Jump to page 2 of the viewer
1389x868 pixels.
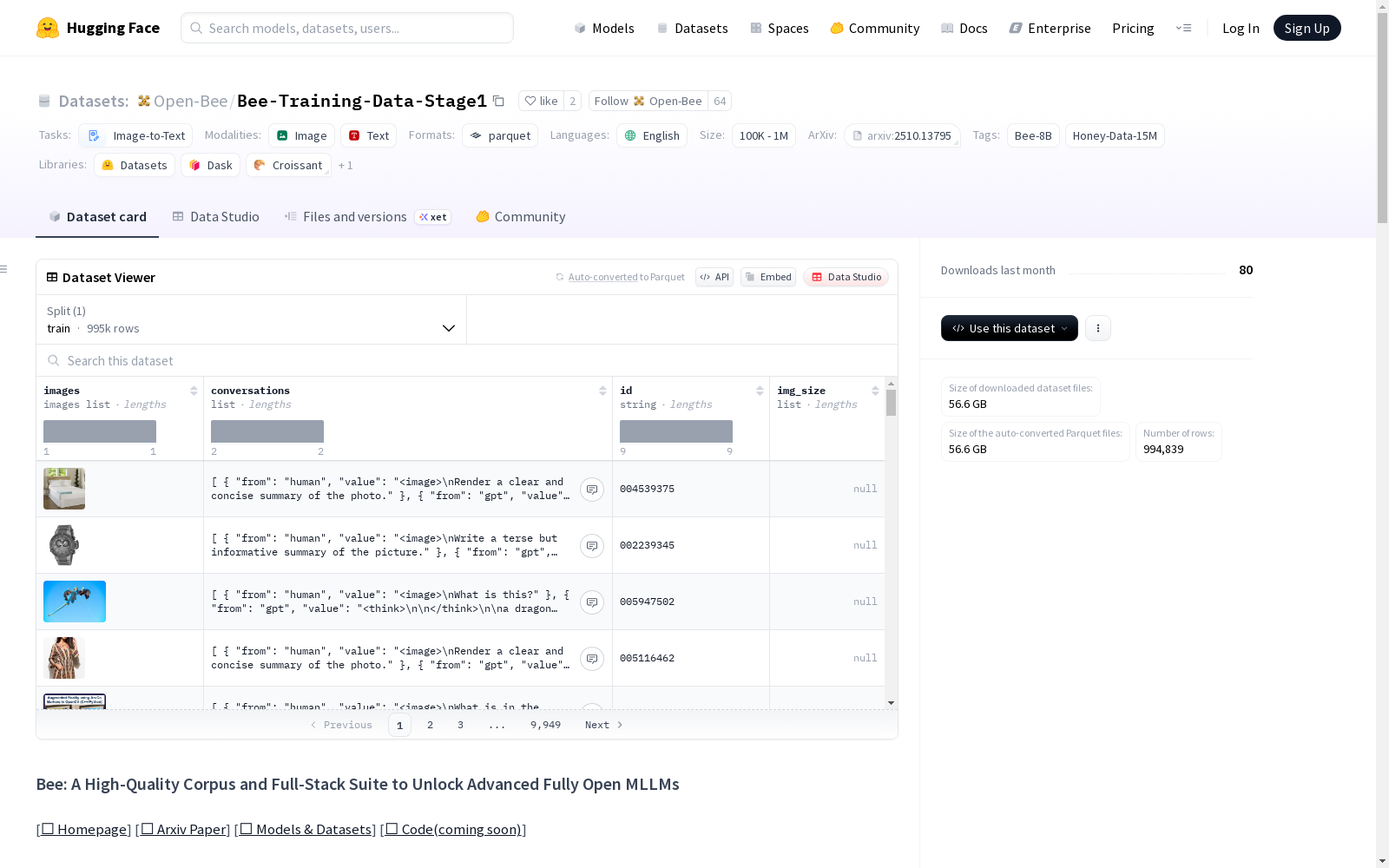coord(430,725)
